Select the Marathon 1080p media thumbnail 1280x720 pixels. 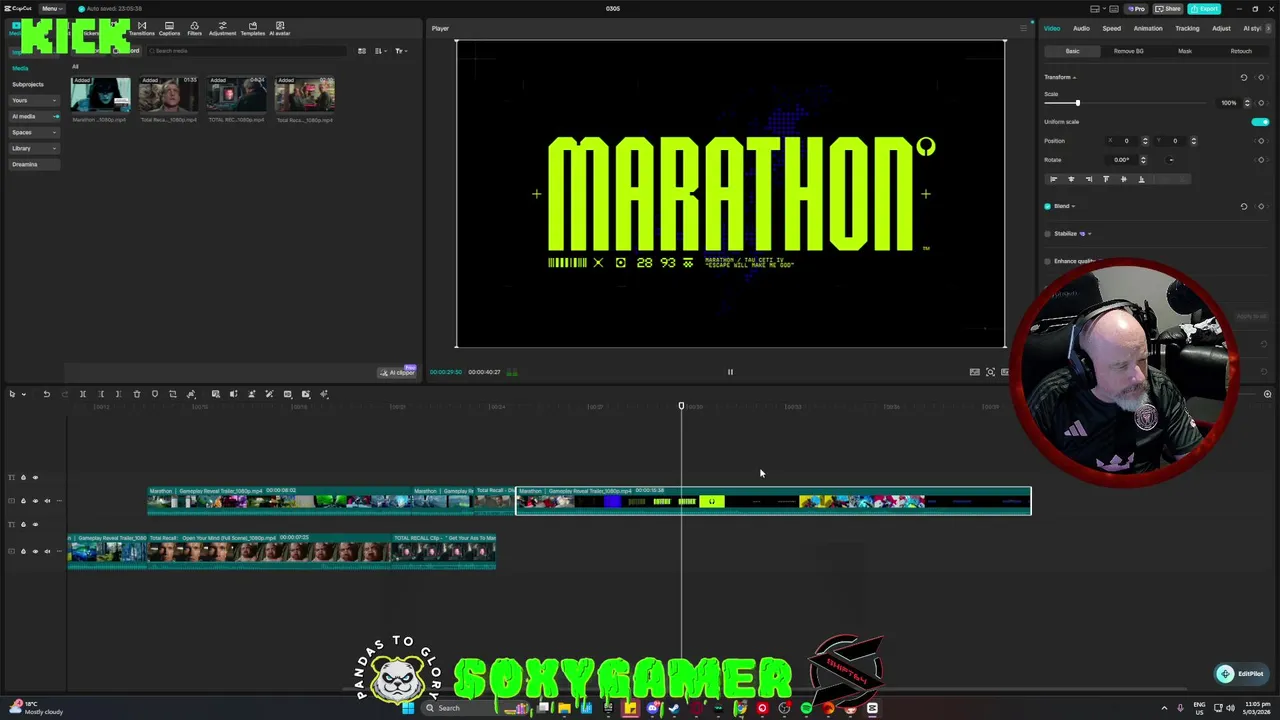(100, 96)
